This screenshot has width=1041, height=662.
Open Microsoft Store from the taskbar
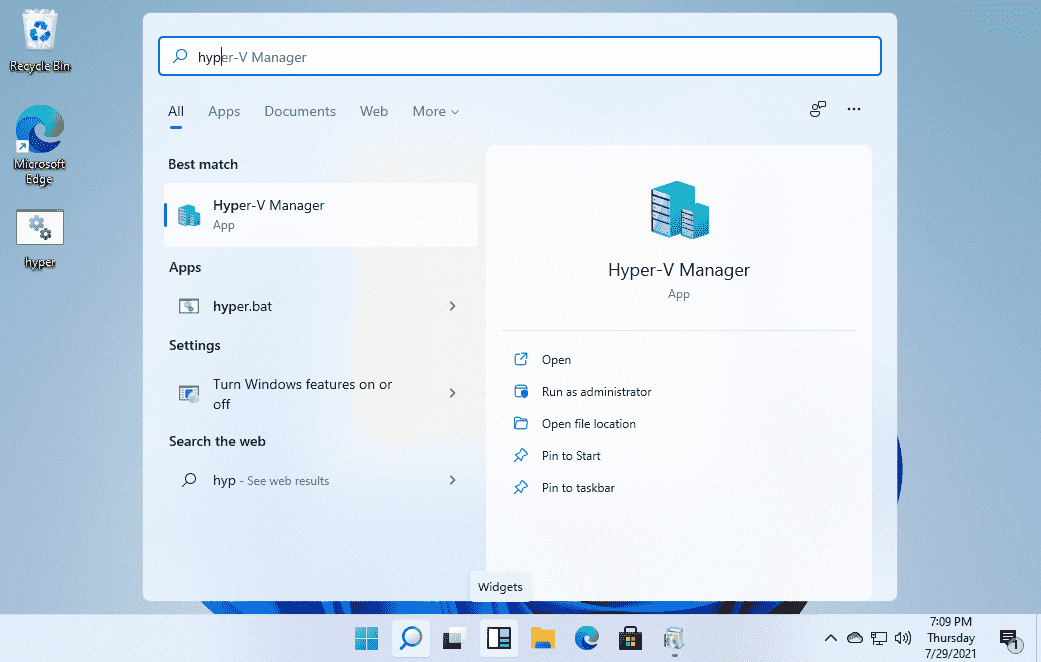[x=630, y=638]
